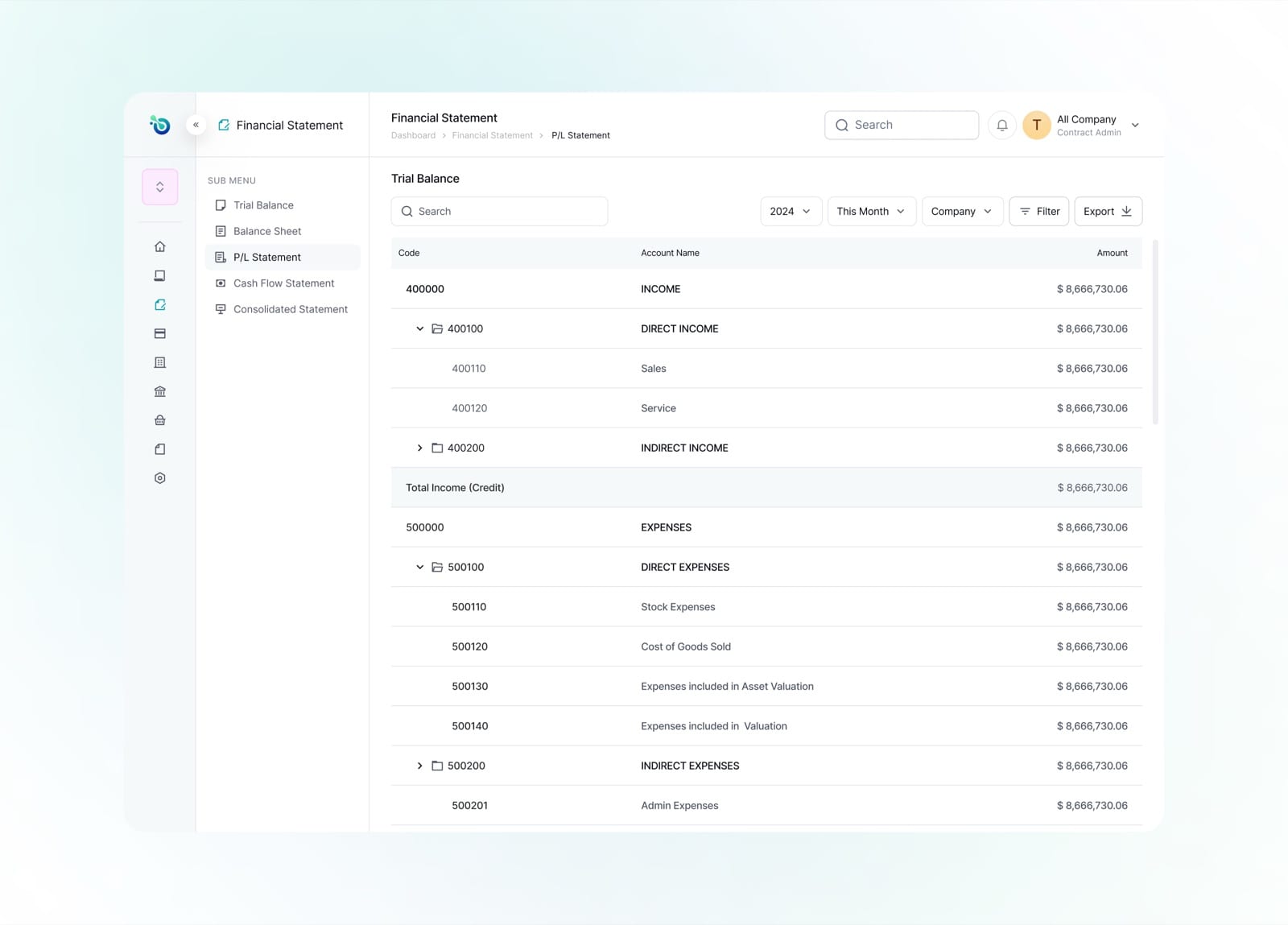Click the laptop icon in sidebar
This screenshot has width=1288, height=925.
pyautogui.click(x=160, y=275)
